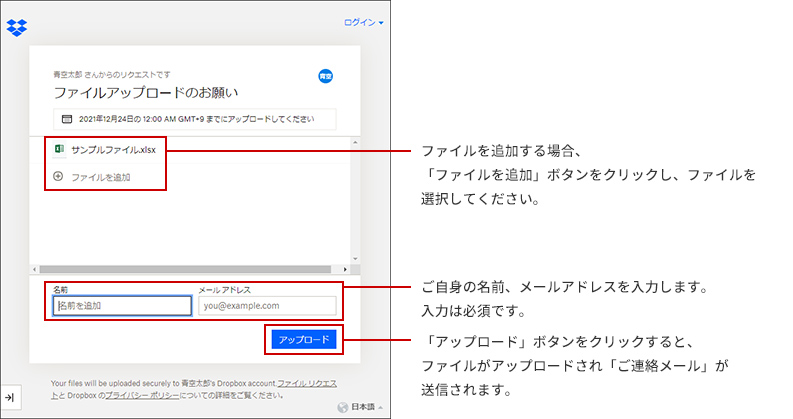
Task: Click the file list scrollbar right arrow
Action: point(344,270)
